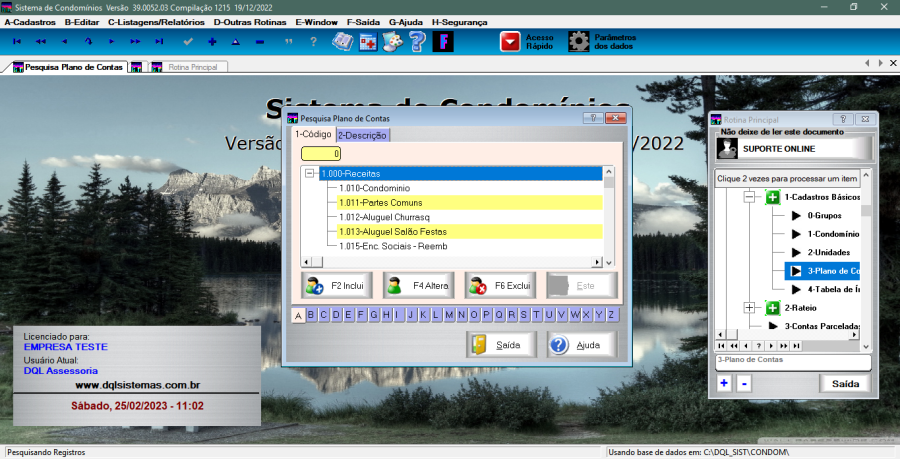The width and height of the screenshot is (900, 459).
Task: Expand the 2-Rateio tree node
Action: point(749,307)
